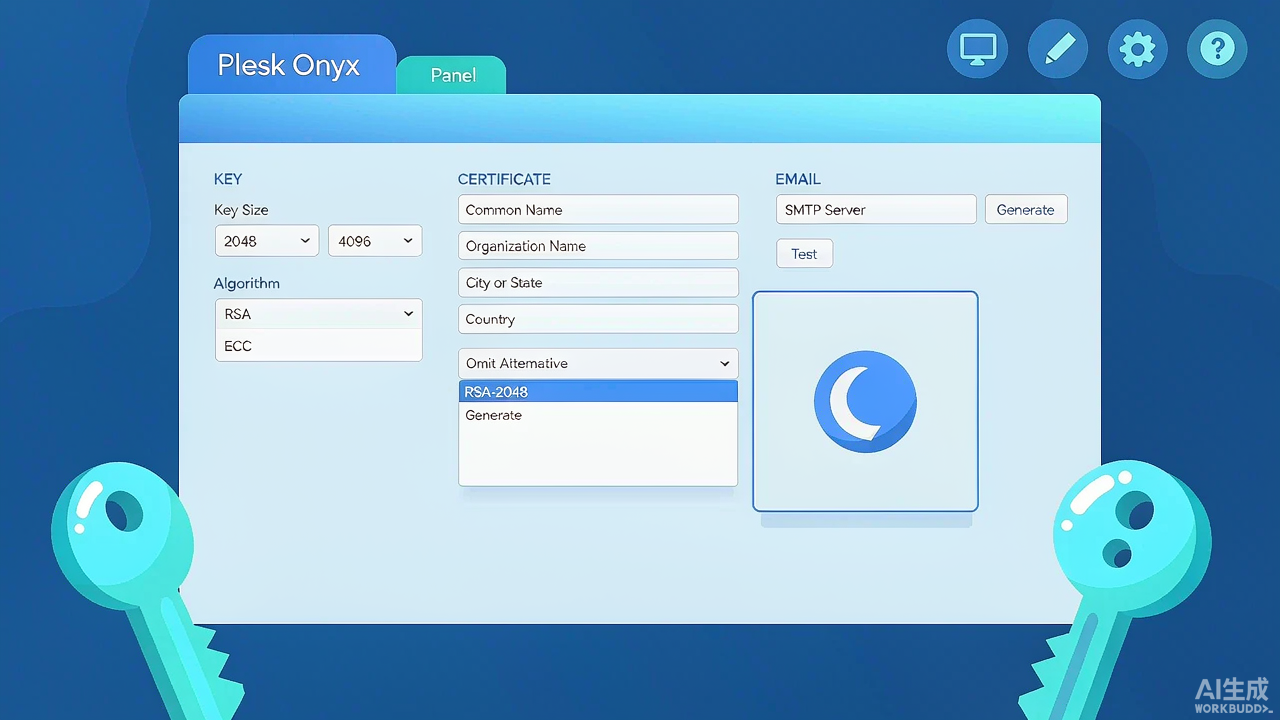This screenshot has height=720, width=1280.
Task: Open the help question mark icon
Action: (1217, 48)
